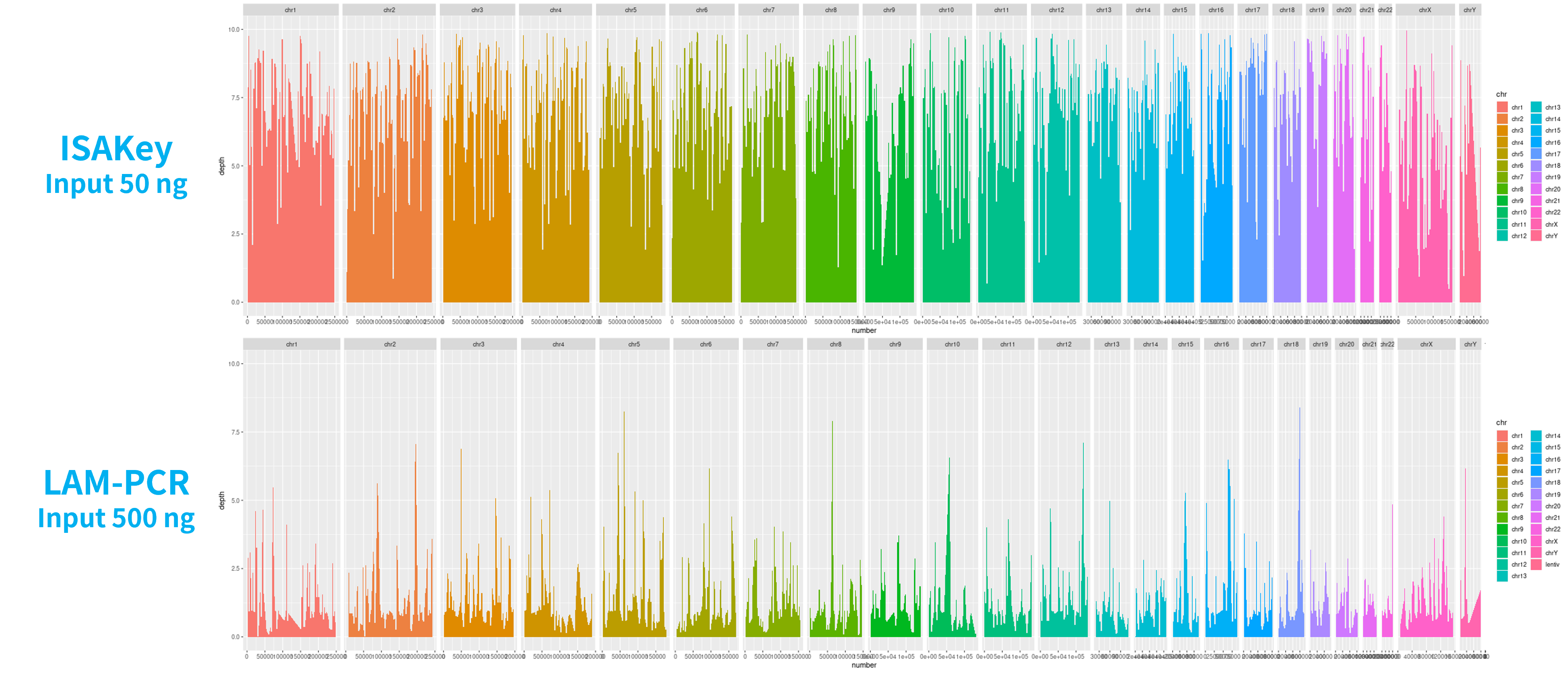Click the chr16 blue swatch in top legend
This screenshot has width=1568, height=673.
click(1536, 143)
